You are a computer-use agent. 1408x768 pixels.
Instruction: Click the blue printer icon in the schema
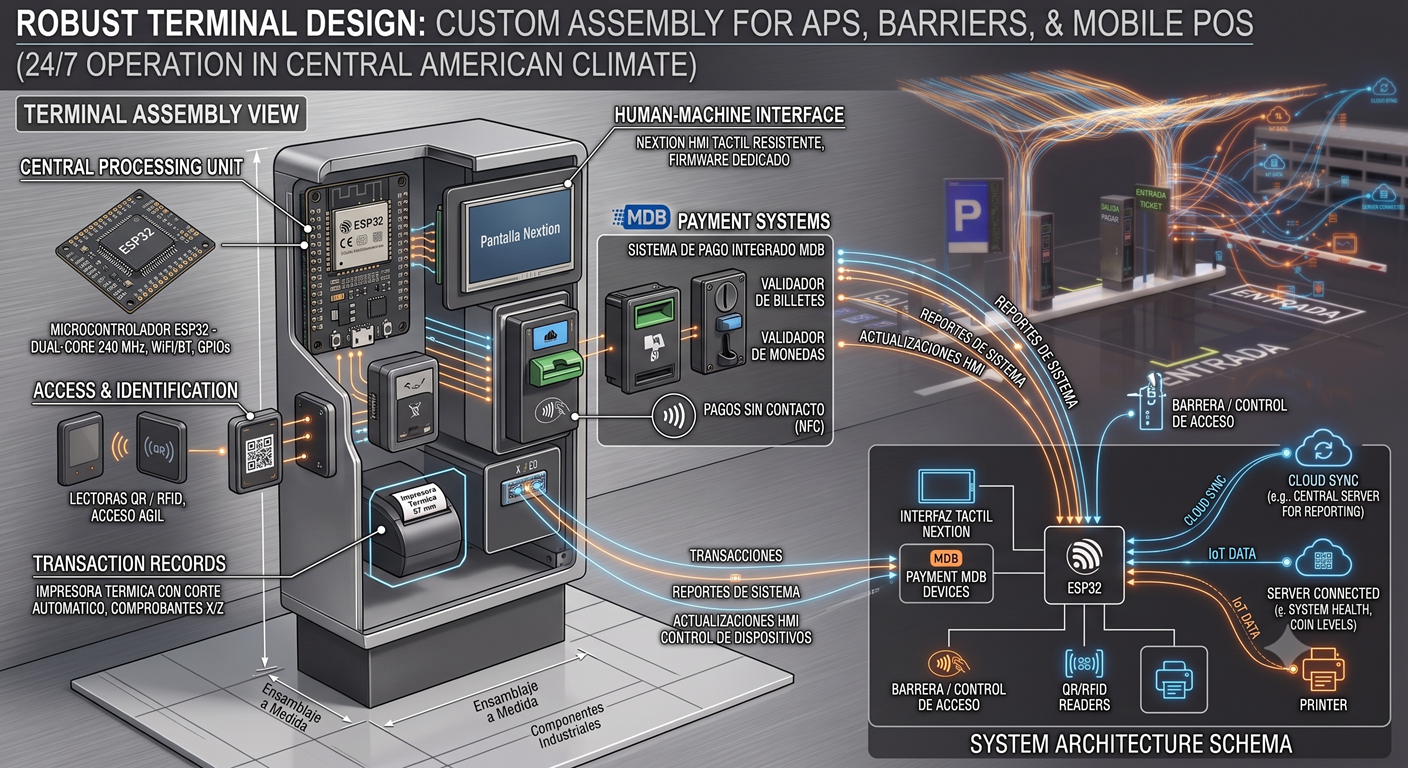click(1175, 681)
